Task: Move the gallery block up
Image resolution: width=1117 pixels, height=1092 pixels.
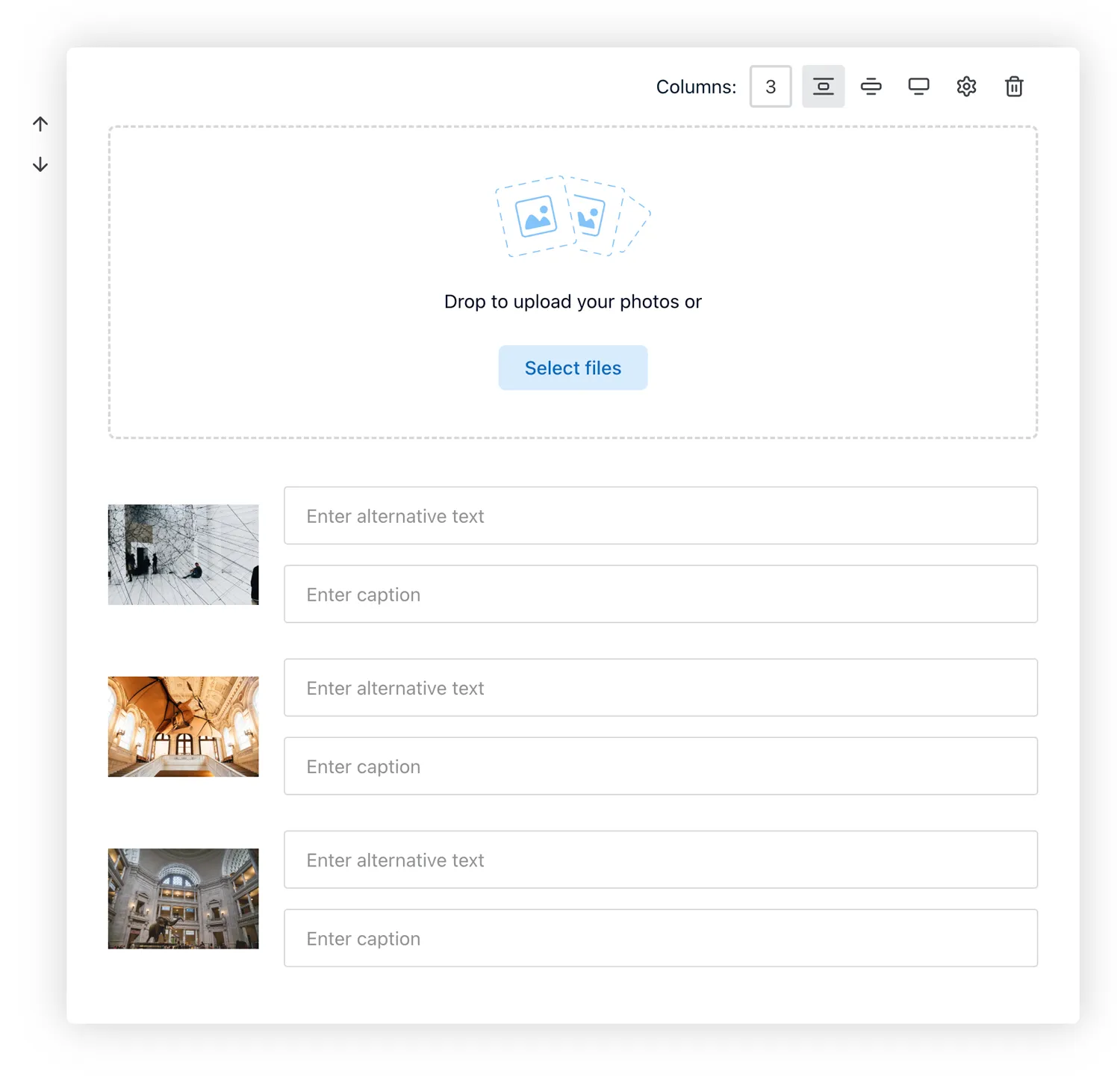Action: (x=40, y=123)
